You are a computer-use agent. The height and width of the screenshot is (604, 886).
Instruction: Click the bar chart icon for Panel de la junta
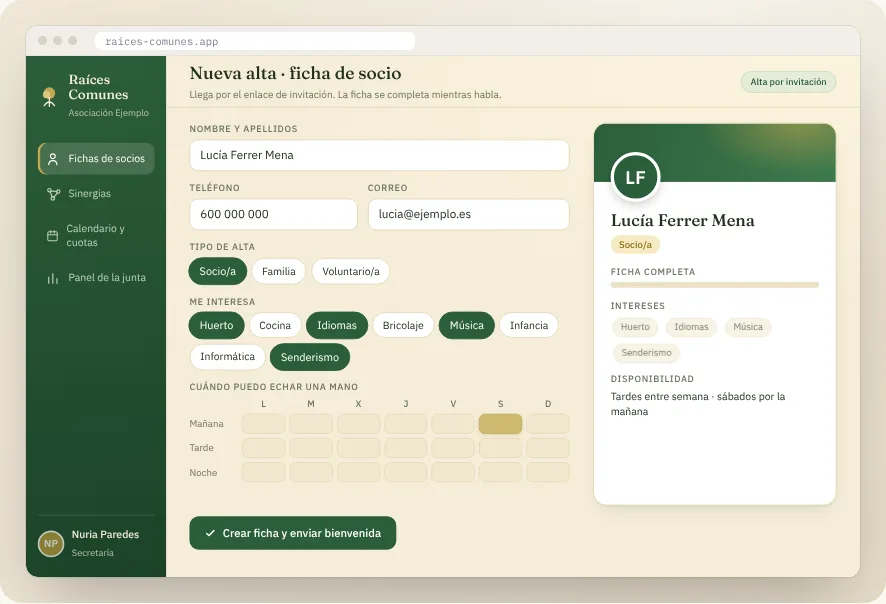tap(53, 278)
